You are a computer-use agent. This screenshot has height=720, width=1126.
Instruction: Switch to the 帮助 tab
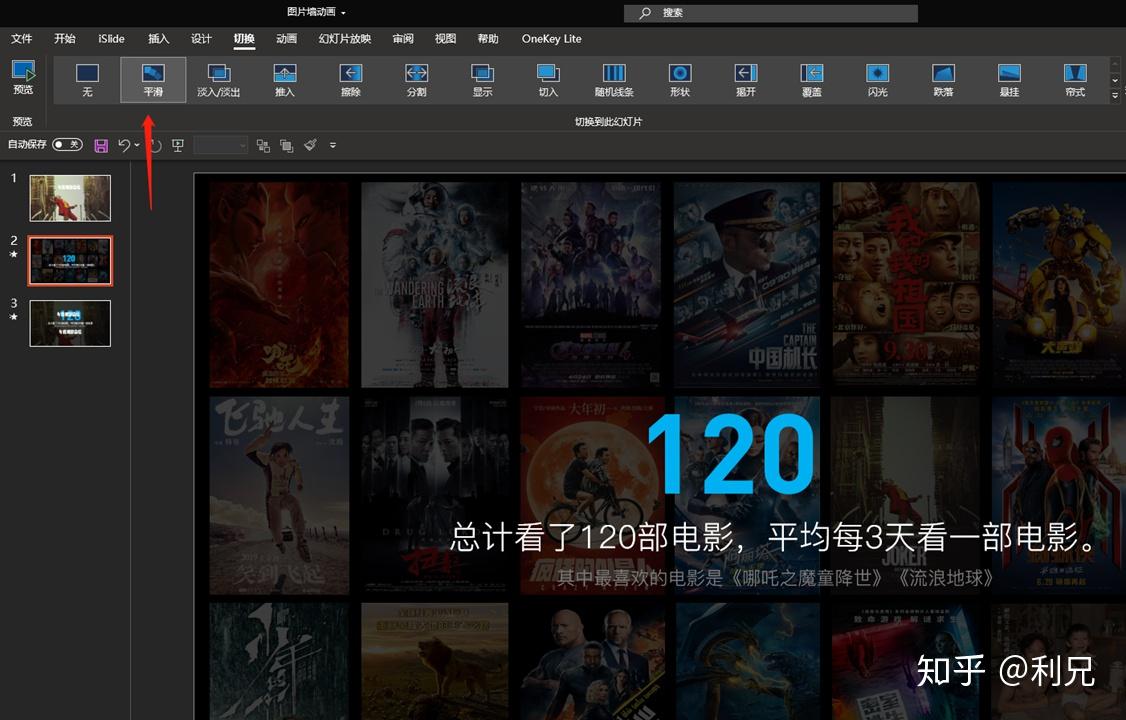click(488, 39)
